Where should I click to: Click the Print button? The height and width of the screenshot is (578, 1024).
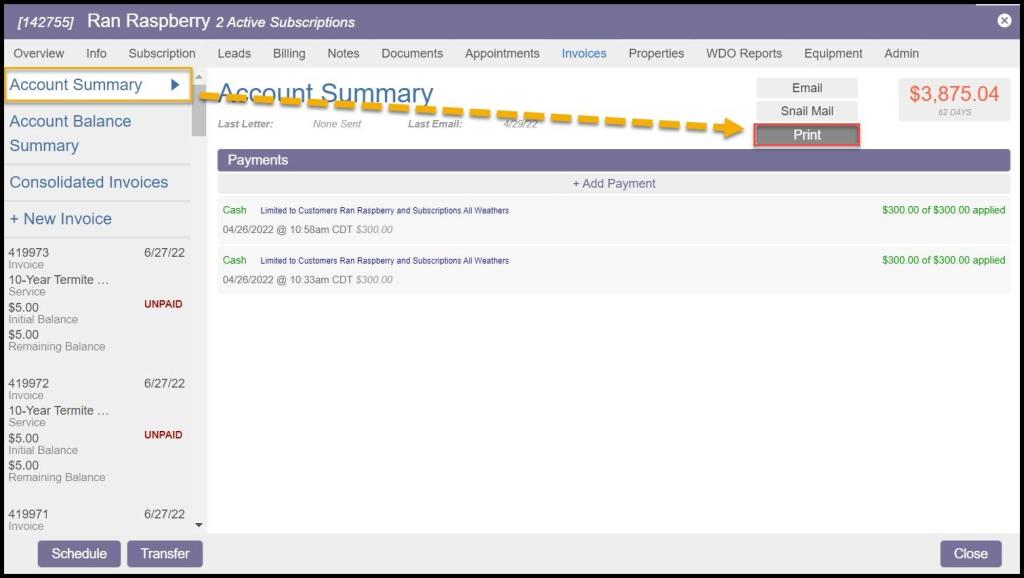807,135
